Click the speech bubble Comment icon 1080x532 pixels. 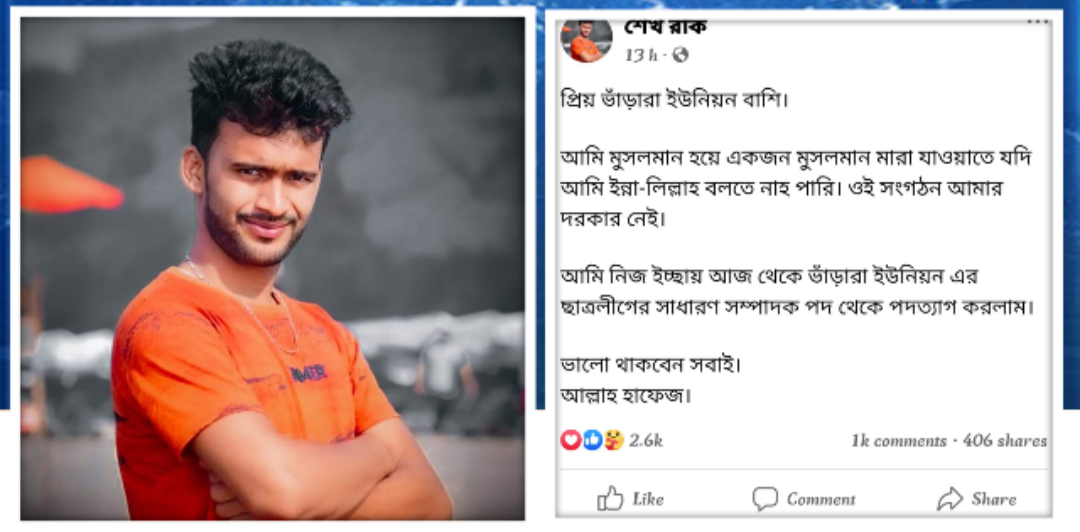pyautogui.click(x=765, y=498)
